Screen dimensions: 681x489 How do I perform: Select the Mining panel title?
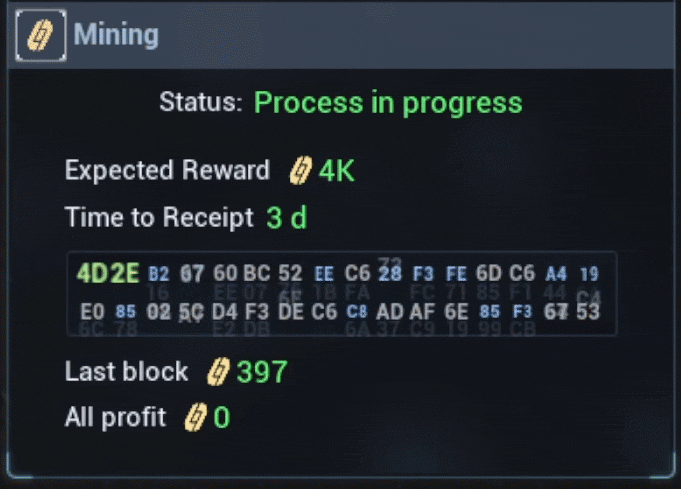click(x=116, y=34)
